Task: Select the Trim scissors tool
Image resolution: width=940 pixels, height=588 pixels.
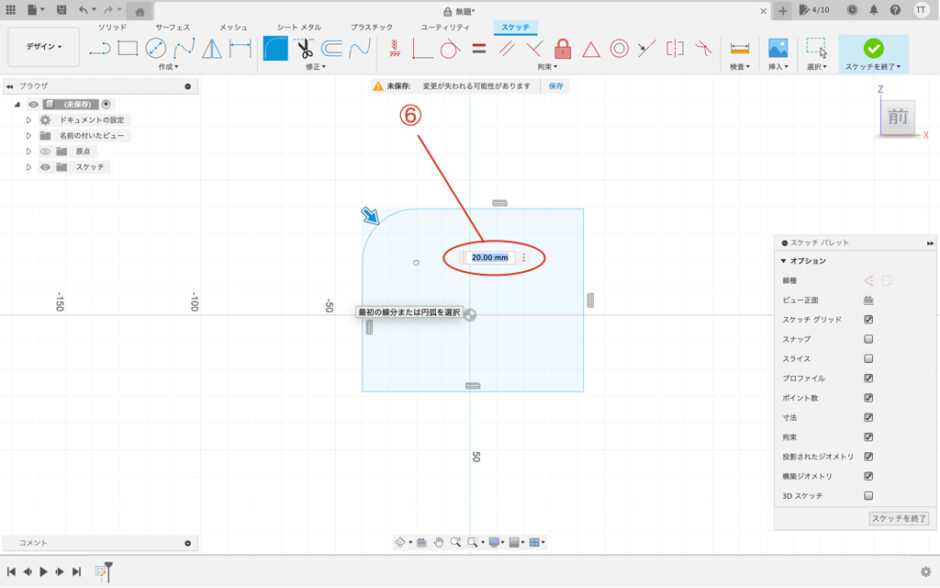Action: [304, 48]
